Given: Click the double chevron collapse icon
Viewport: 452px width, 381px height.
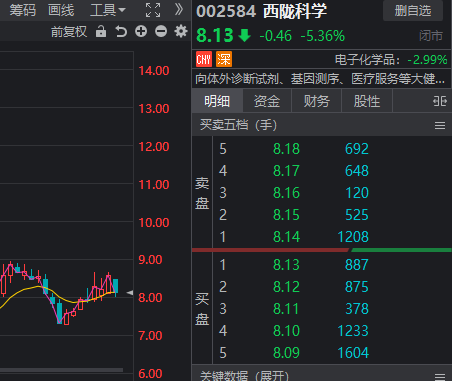Looking at the screenshot, I should [x=179, y=10].
